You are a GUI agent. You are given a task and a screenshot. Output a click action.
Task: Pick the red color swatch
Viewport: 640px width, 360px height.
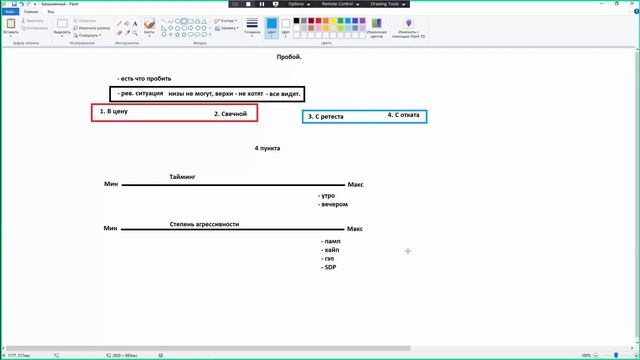pos(318,21)
